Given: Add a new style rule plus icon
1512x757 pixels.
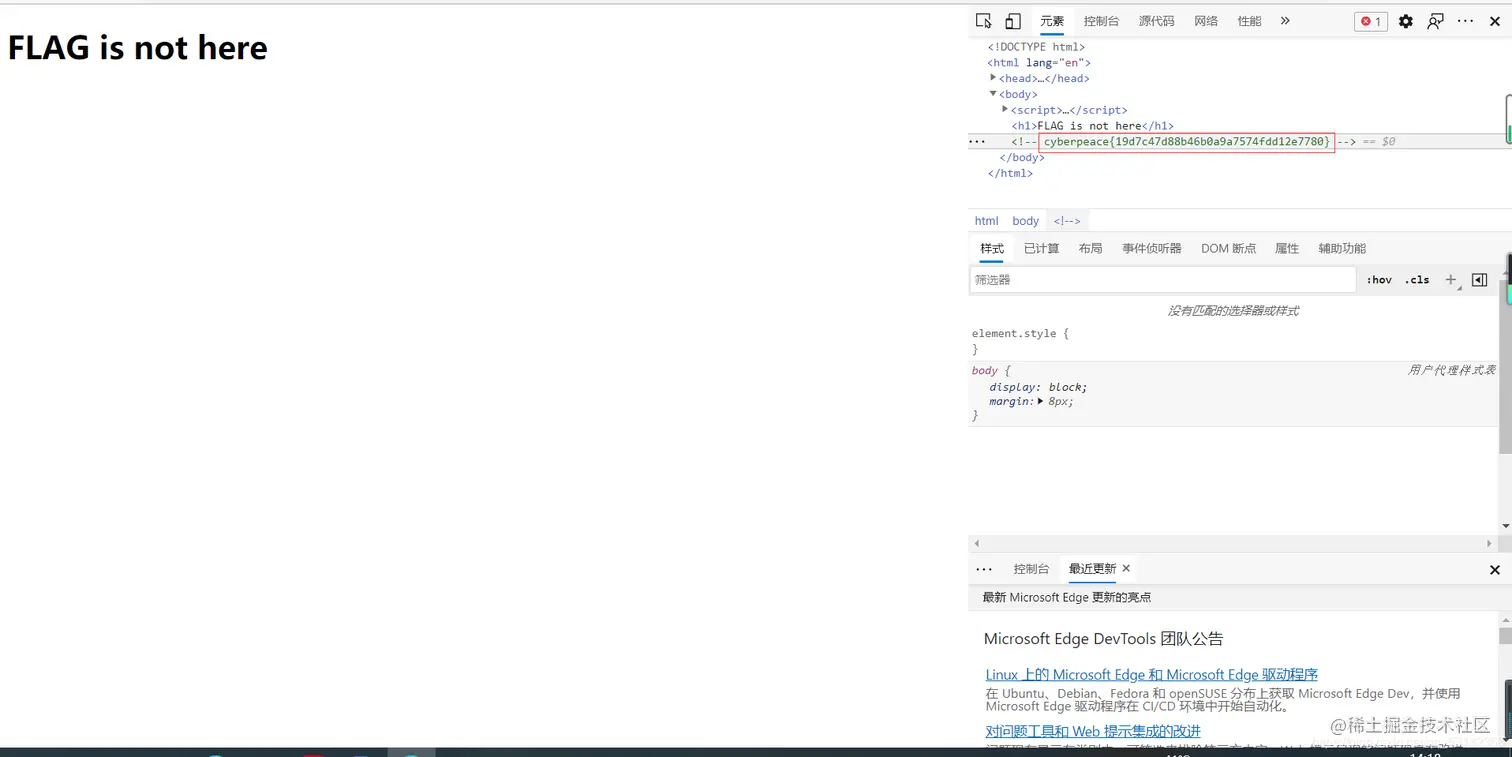Looking at the screenshot, I should [x=1451, y=280].
